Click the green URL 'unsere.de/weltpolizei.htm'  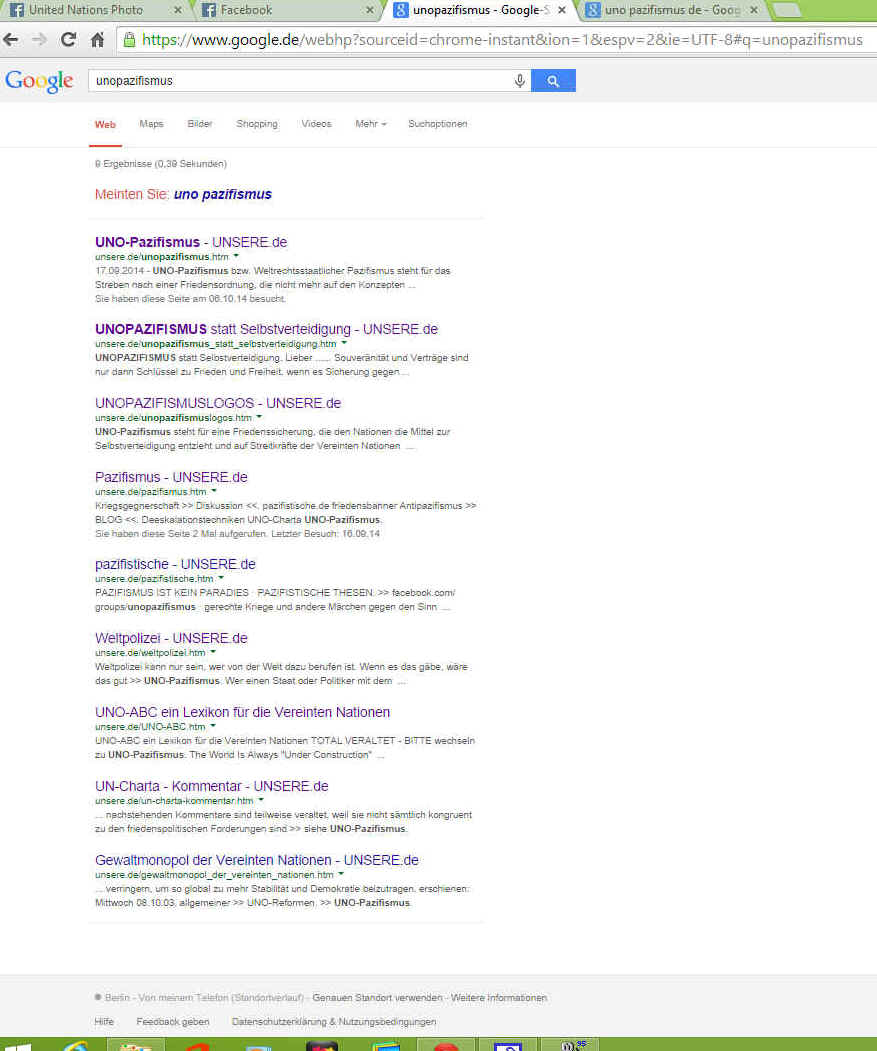pyautogui.click(x=150, y=653)
